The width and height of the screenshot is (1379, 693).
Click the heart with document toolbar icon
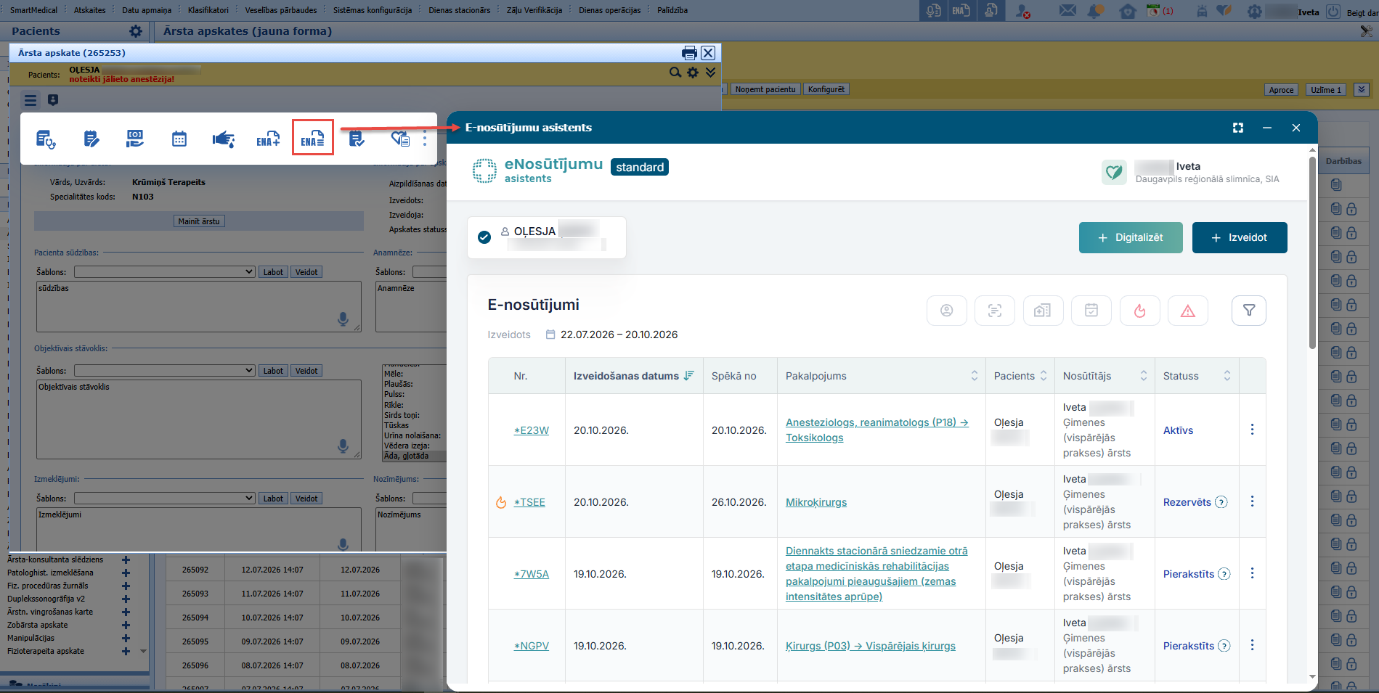401,139
